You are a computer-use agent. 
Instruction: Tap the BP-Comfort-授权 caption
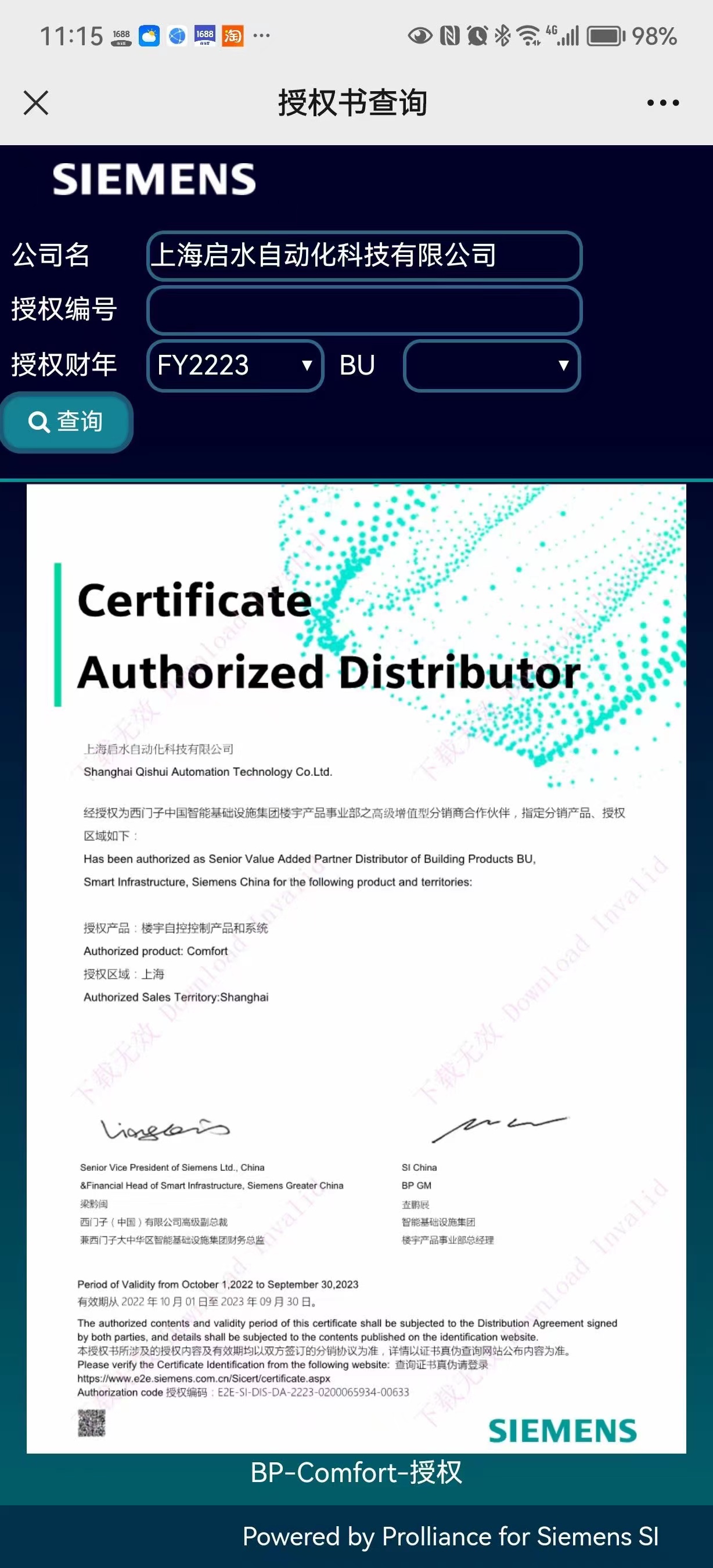tap(356, 1473)
